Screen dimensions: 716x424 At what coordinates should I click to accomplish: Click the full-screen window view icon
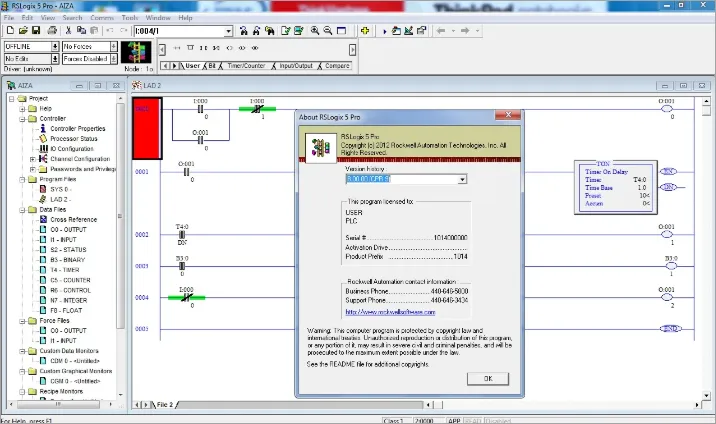tap(341, 31)
